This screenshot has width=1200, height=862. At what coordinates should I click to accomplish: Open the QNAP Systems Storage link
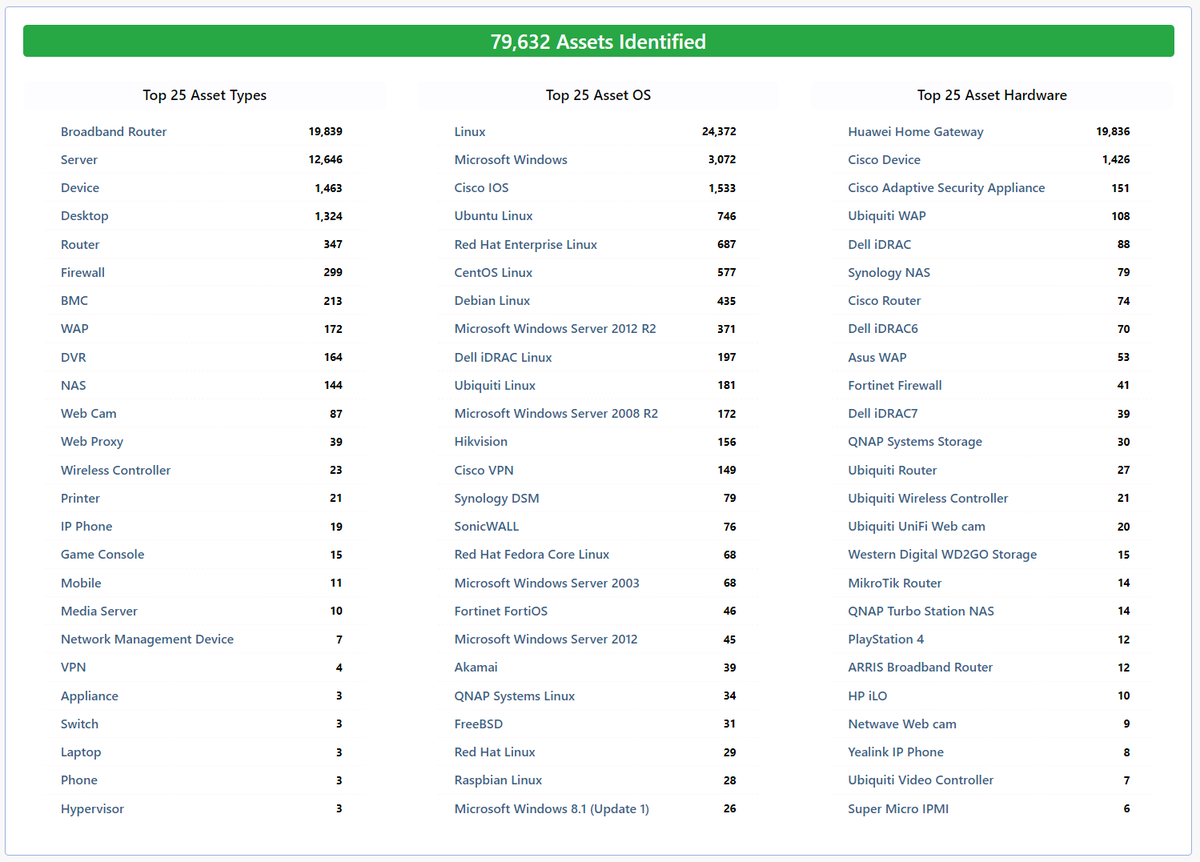click(x=915, y=442)
